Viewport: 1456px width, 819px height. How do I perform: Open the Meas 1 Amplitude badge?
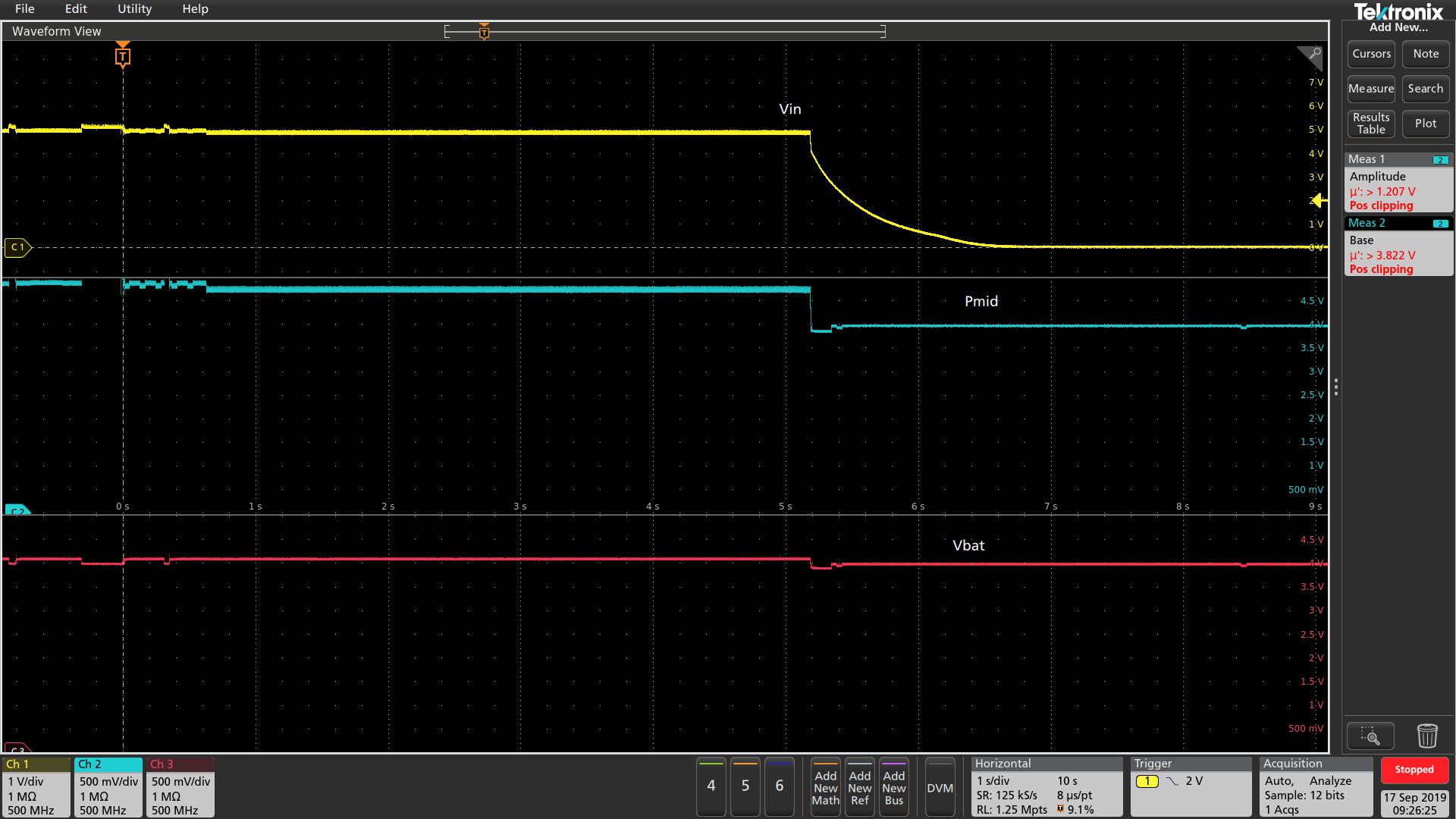tap(1398, 183)
